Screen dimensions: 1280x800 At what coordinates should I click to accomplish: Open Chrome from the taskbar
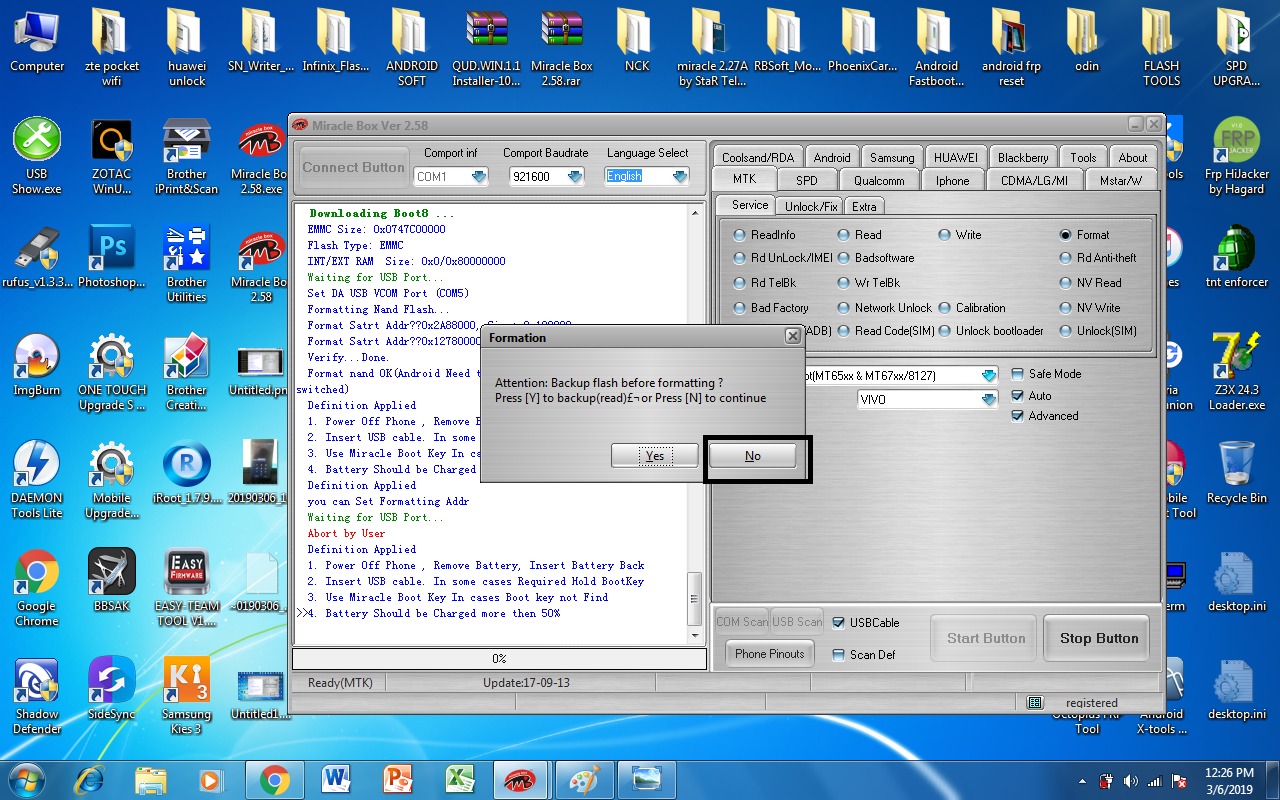pyautogui.click(x=274, y=779)
